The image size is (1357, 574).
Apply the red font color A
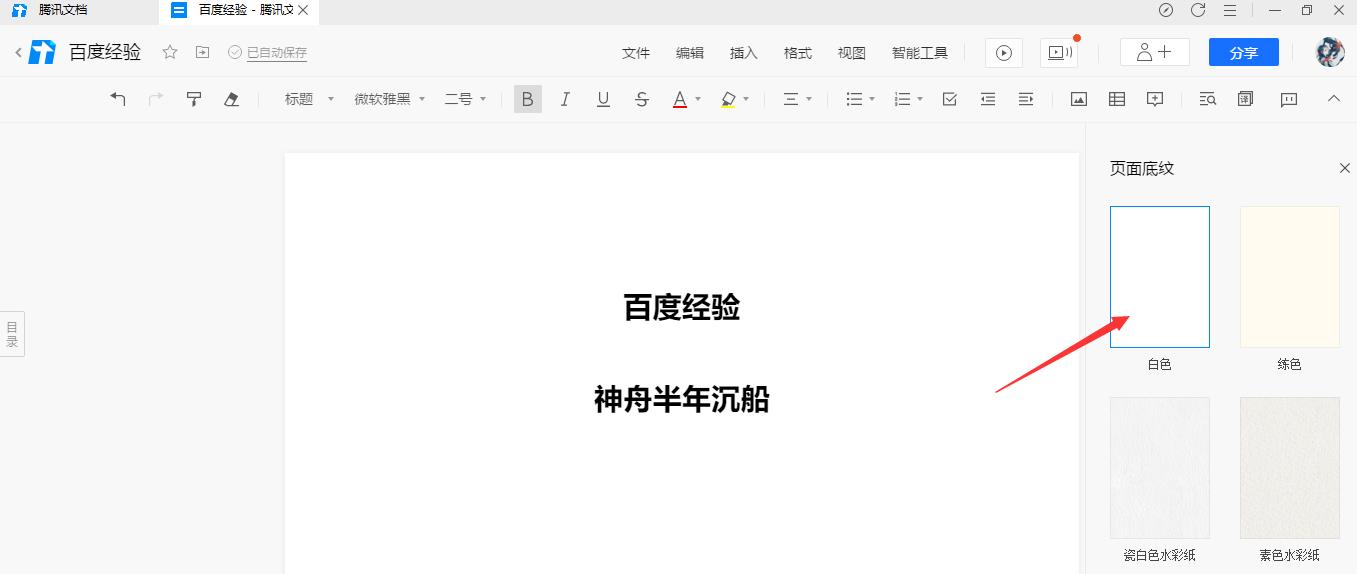[x=680, y=99]
